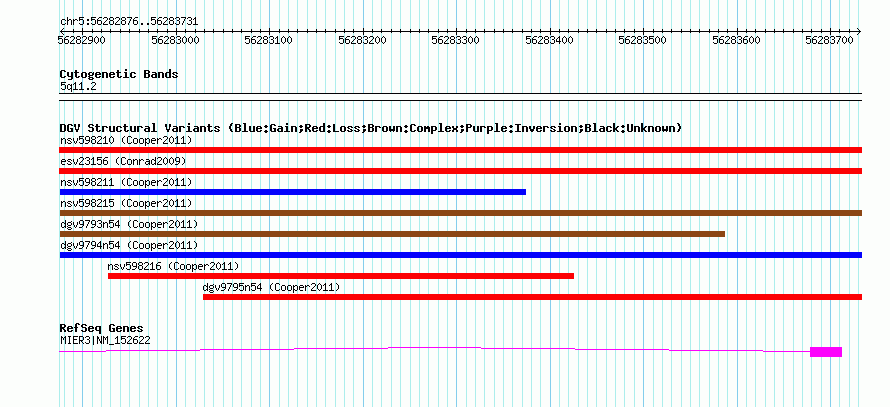Open the nsv598210 (Cooper2011) label
Image resolution: width=890 pixels, height=407 pixels.
pos(126,140)
